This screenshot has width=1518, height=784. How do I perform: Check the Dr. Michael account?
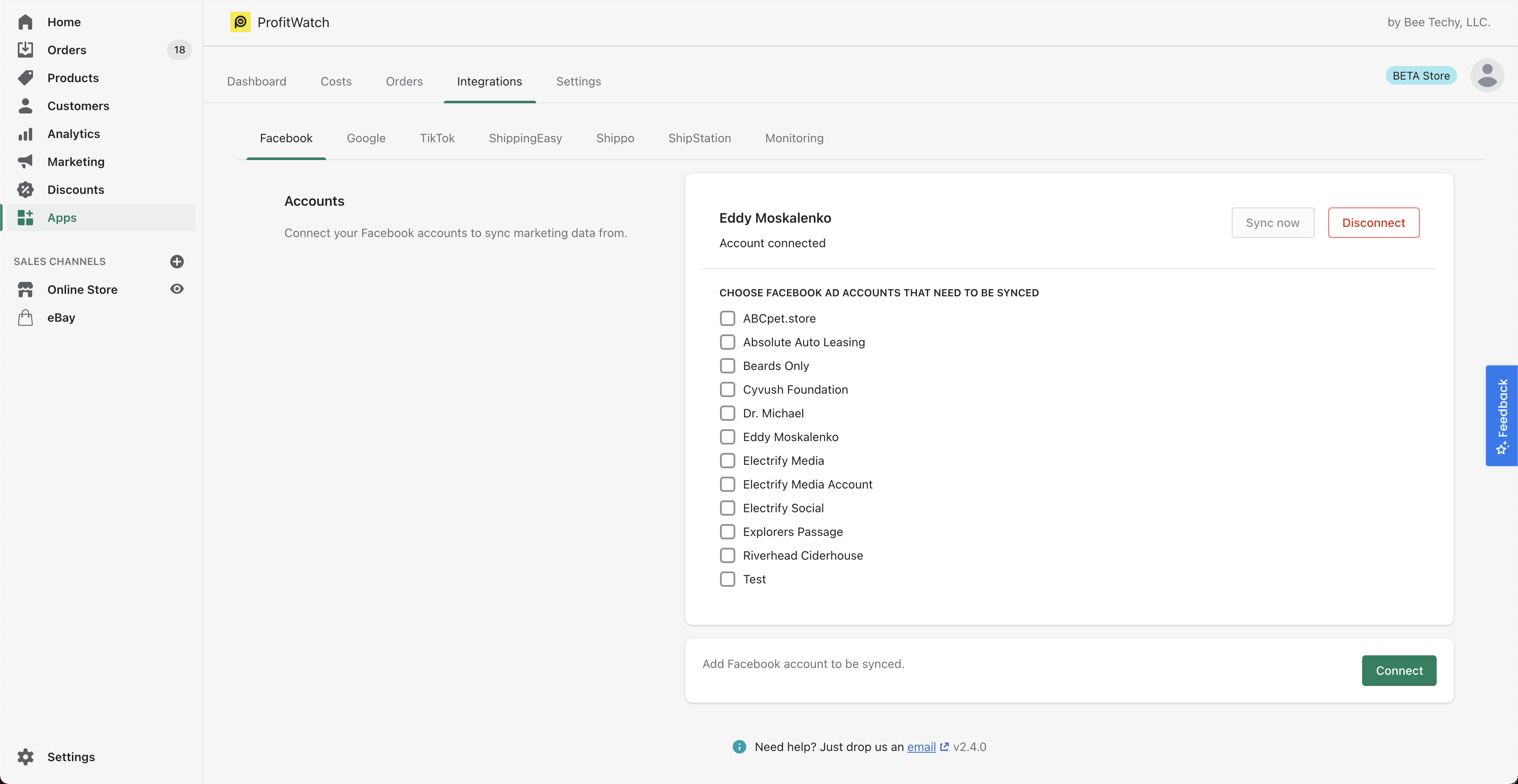pos(727,413)
